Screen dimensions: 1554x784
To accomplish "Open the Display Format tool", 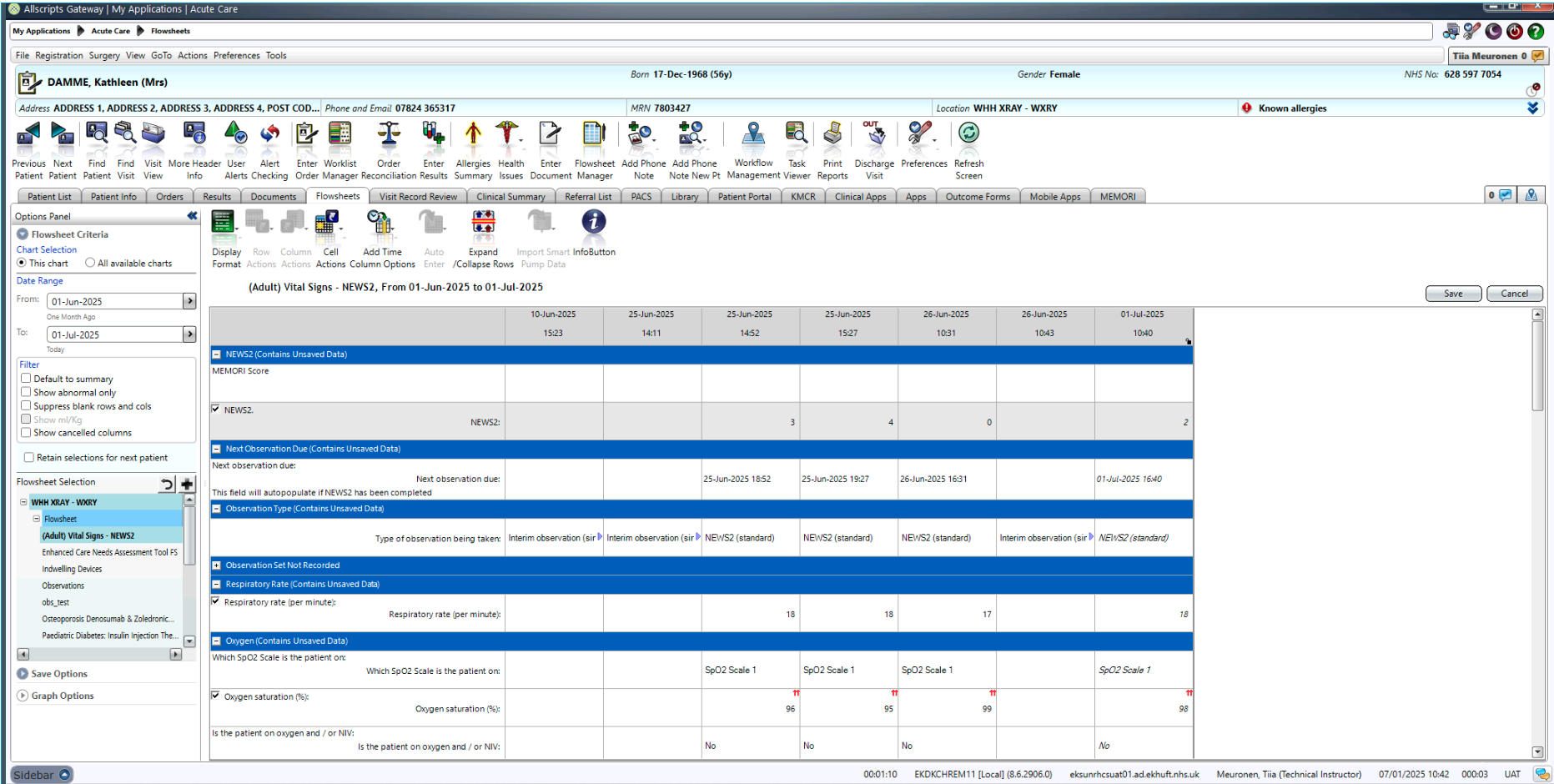I will (225, 223).
